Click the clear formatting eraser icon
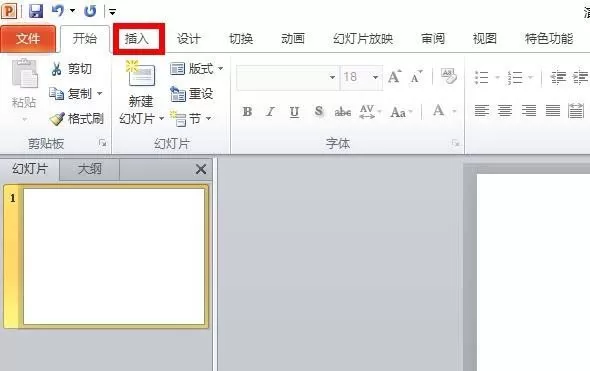This screenshot has height=371, width=590. pyautogui.click(x=449, y=76)
